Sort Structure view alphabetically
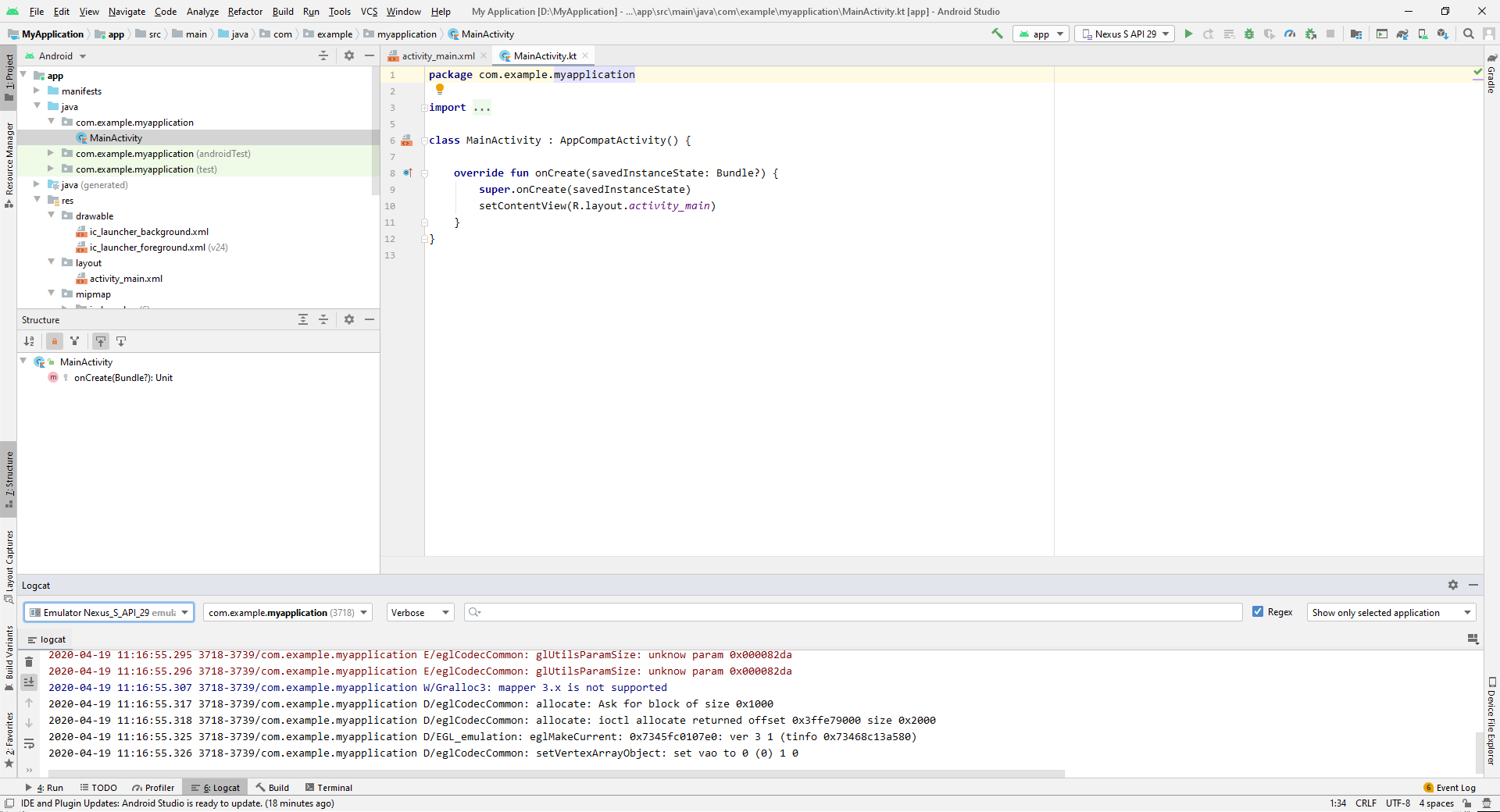 point(29,341)
